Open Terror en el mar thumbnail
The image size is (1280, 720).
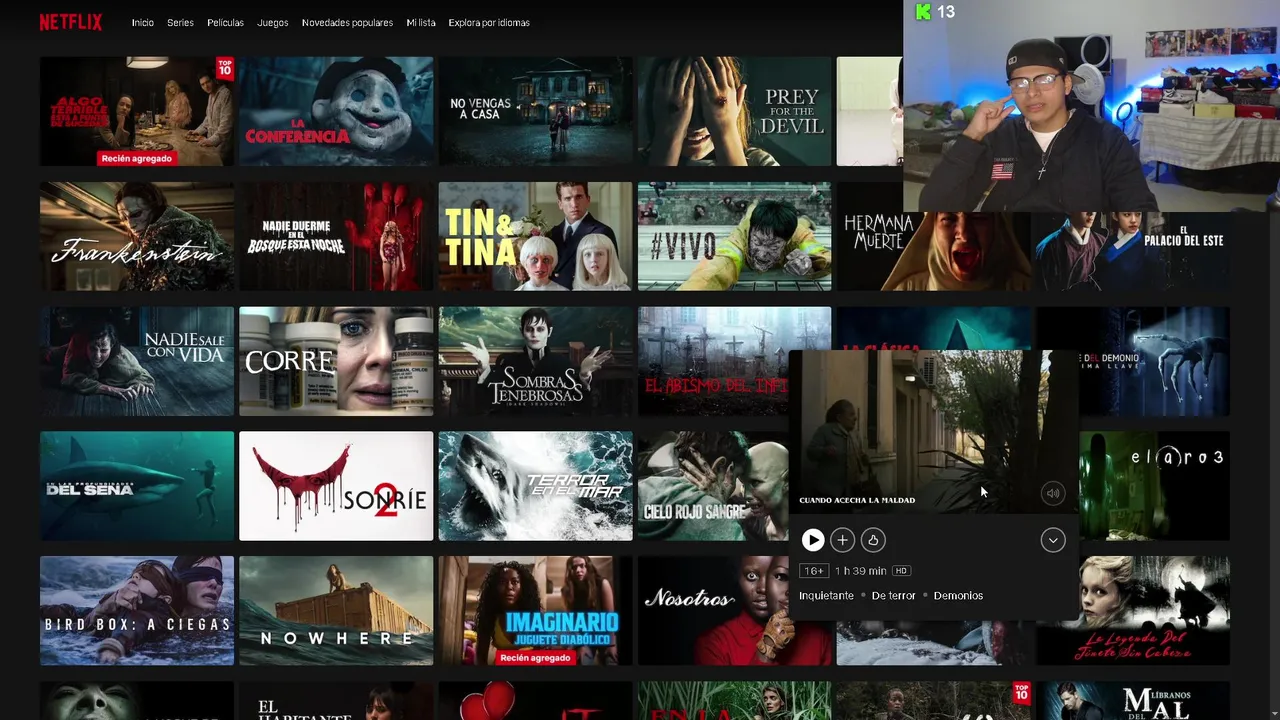click(x=535, y=486)
